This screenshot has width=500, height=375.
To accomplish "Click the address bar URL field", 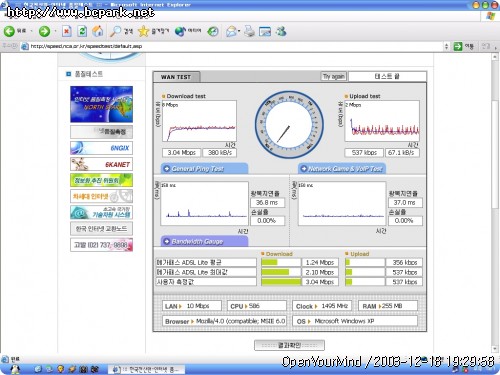I will point(233,46).
